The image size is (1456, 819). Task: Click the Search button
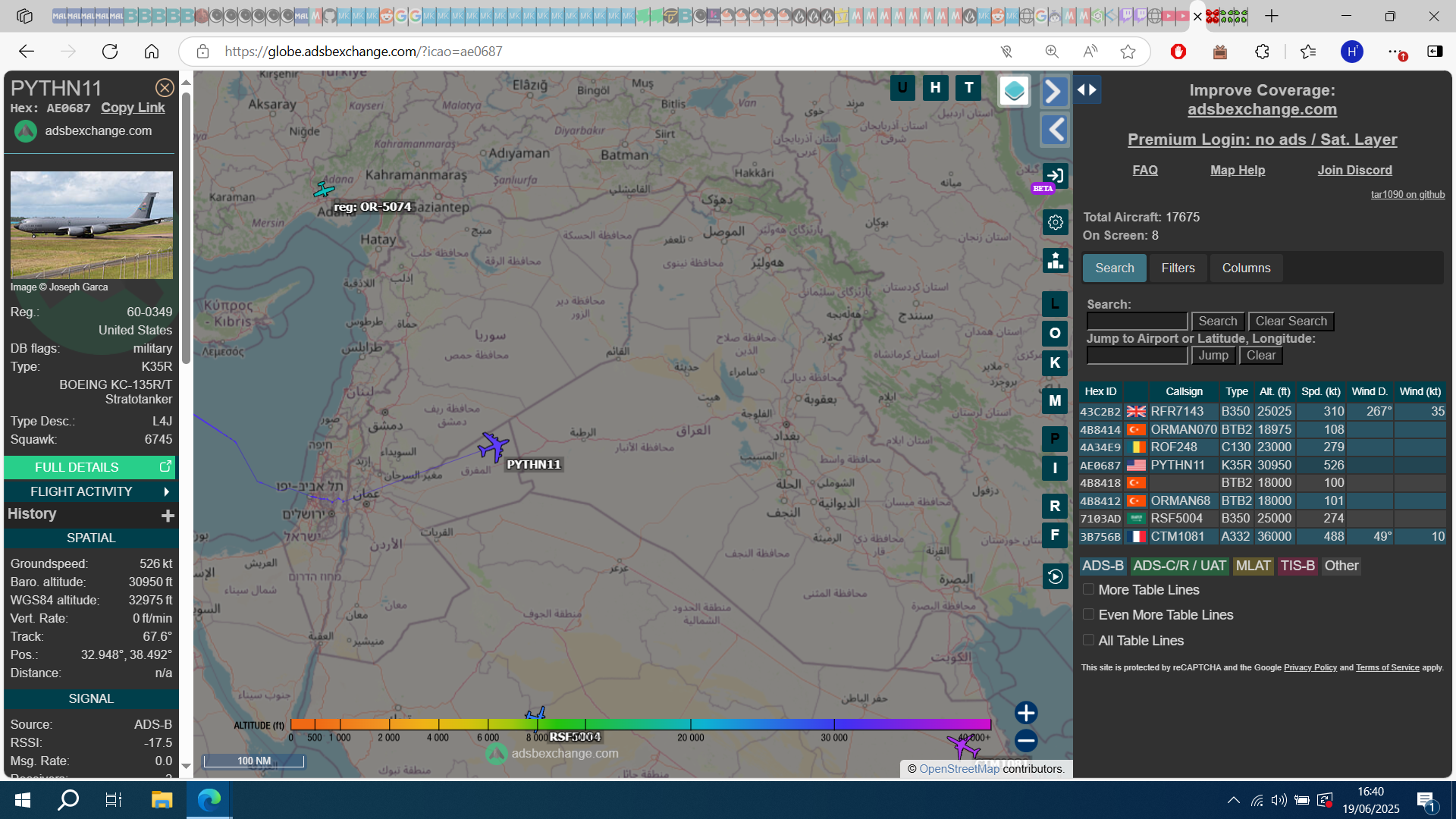pyautogui.click(x=1218, y=322)
